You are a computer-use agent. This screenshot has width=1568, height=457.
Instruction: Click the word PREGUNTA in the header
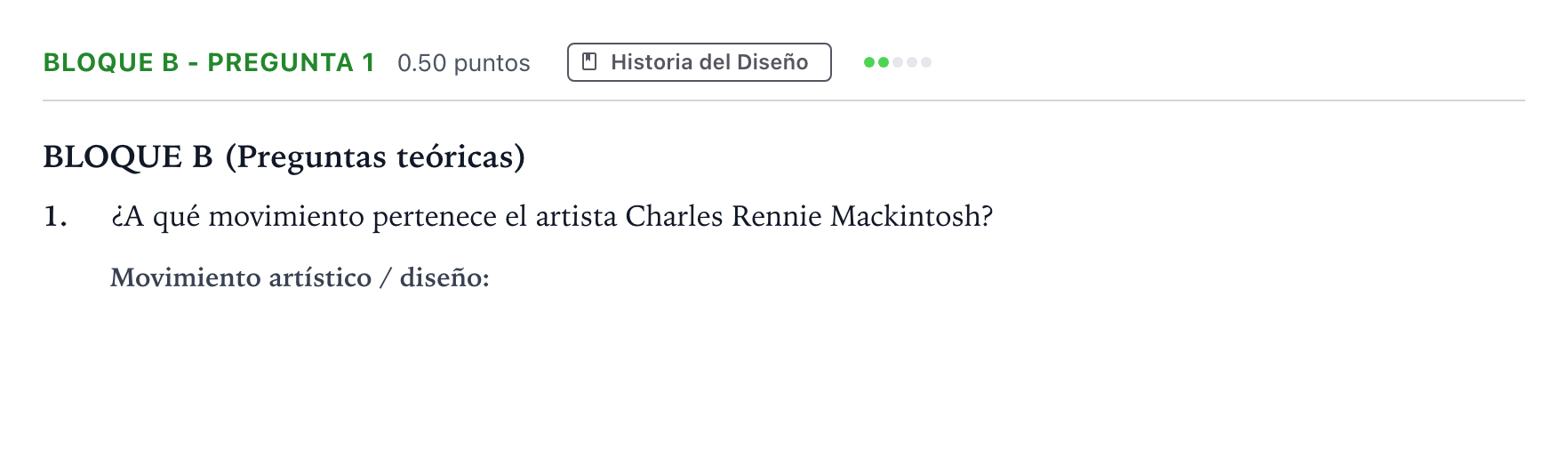[280, 62]
